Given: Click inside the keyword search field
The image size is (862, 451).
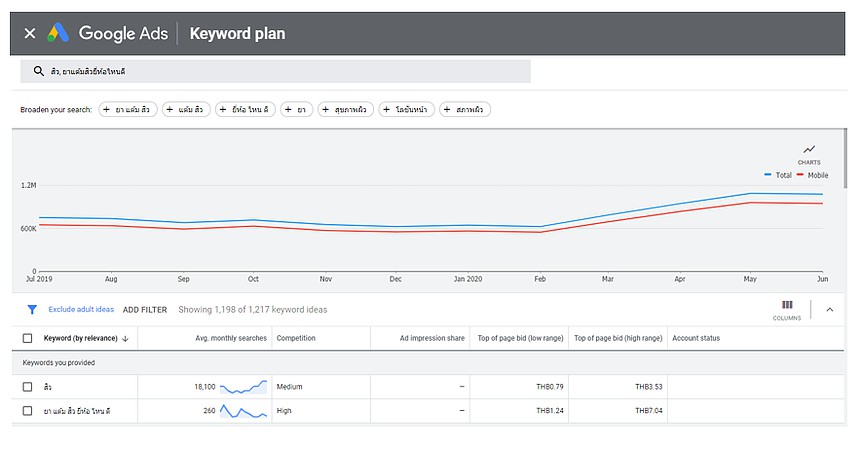Looking at the screenshot, I should click(x=275, y=72).
